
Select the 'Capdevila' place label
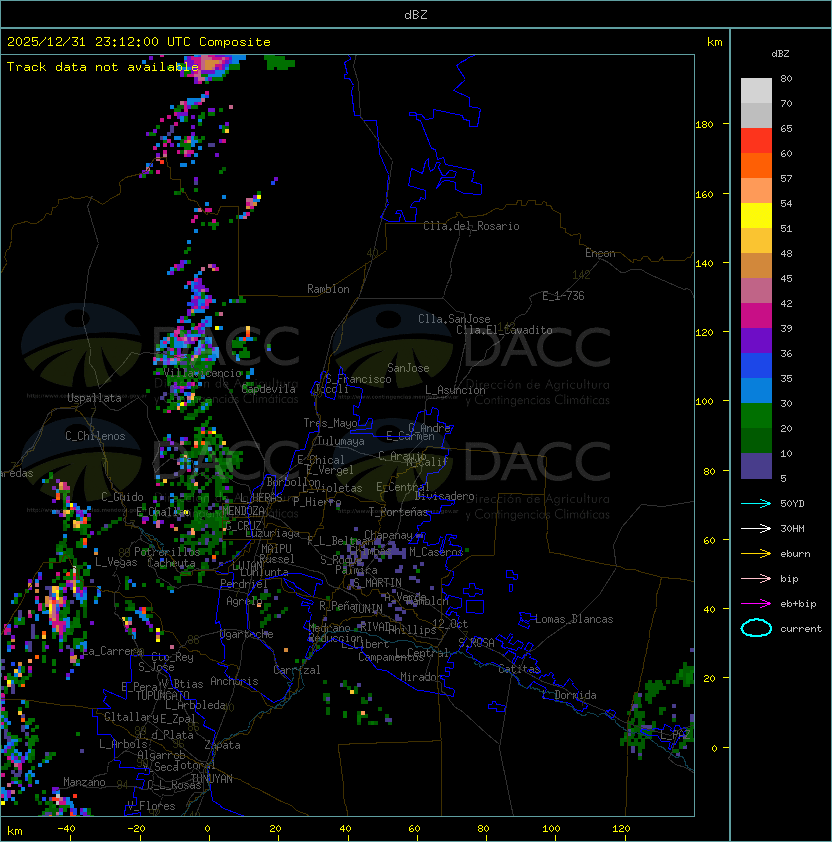coord(269,389)
